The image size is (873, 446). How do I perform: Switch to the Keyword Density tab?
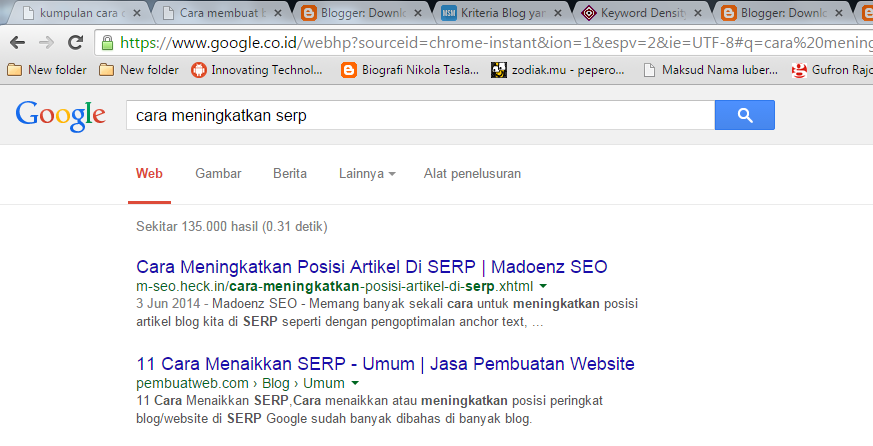coord(640,13)
